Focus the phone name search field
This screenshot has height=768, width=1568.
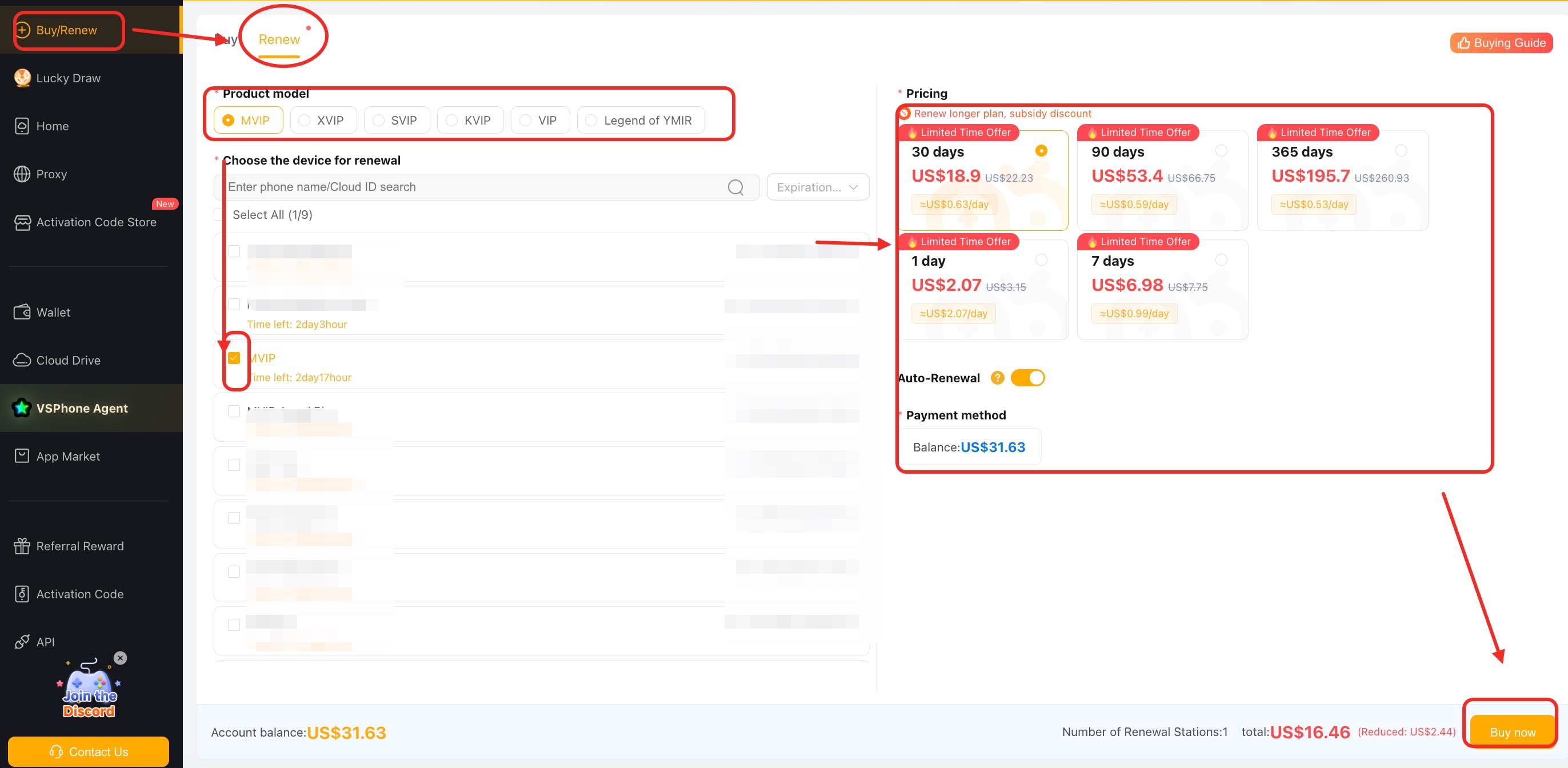(x=475, y=187)
